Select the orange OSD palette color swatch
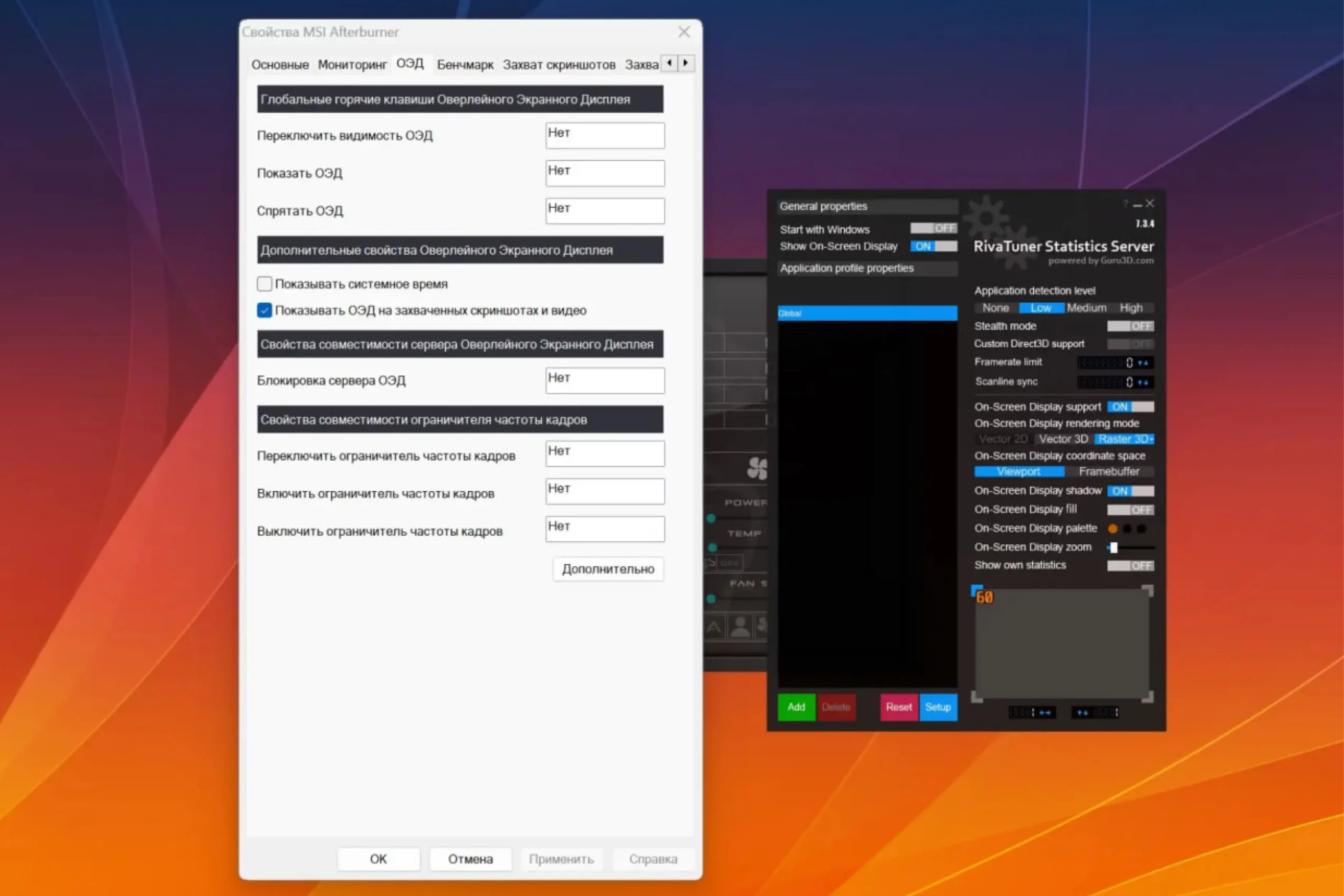The height and width of the screenshot is (896, 1344). pyautogui.click(x=1112, y=529)
